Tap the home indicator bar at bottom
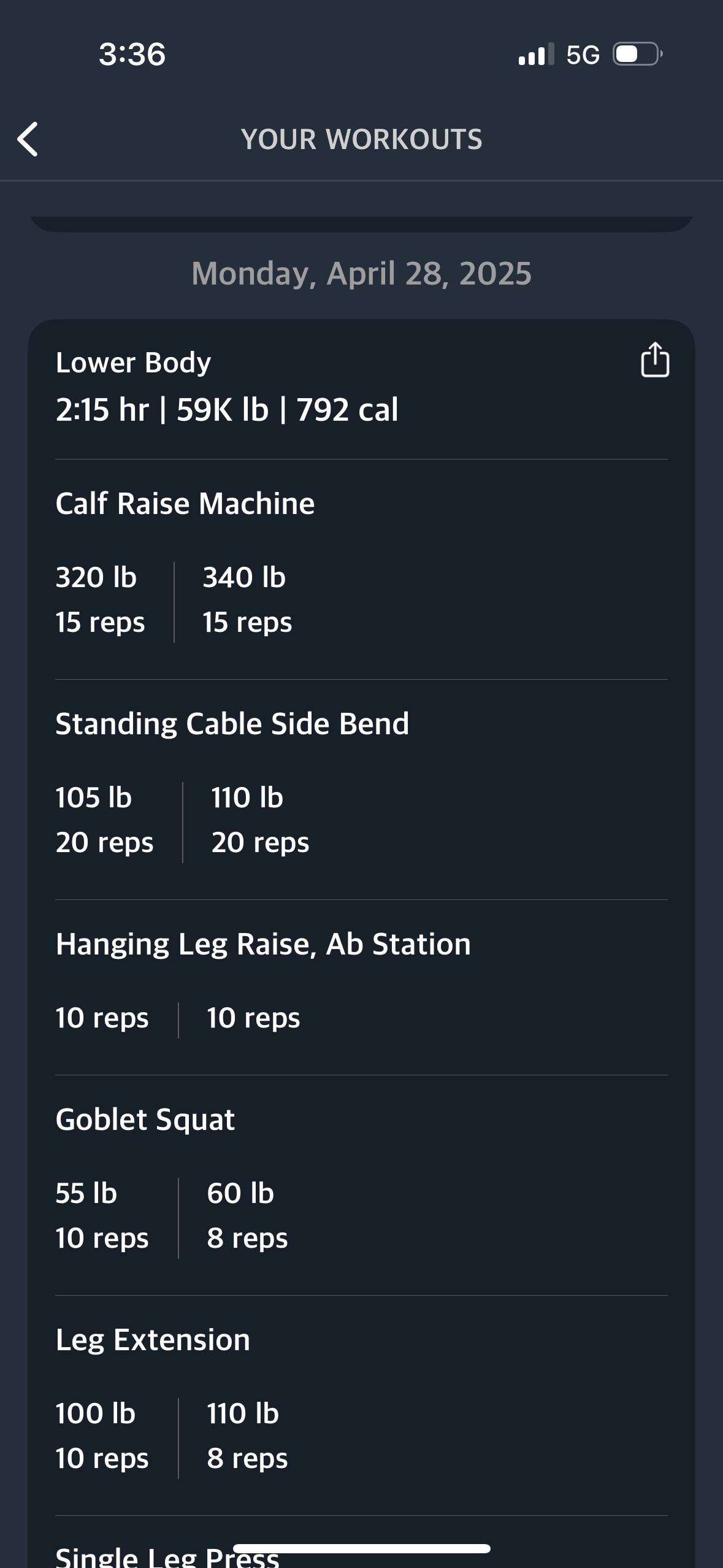 pyautogui.click(x=361, y=1548)
